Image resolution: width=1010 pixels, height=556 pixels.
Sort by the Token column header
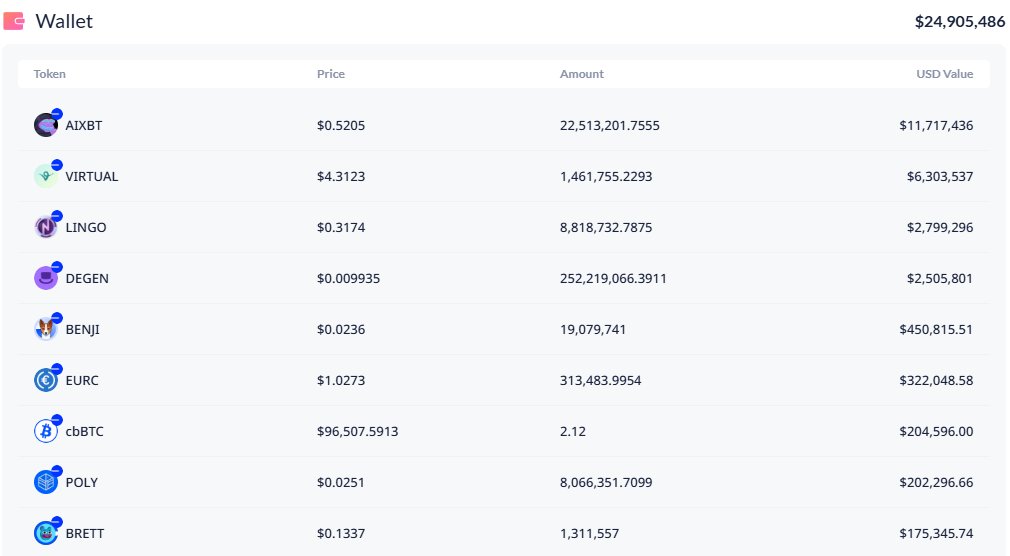[50, 74]
